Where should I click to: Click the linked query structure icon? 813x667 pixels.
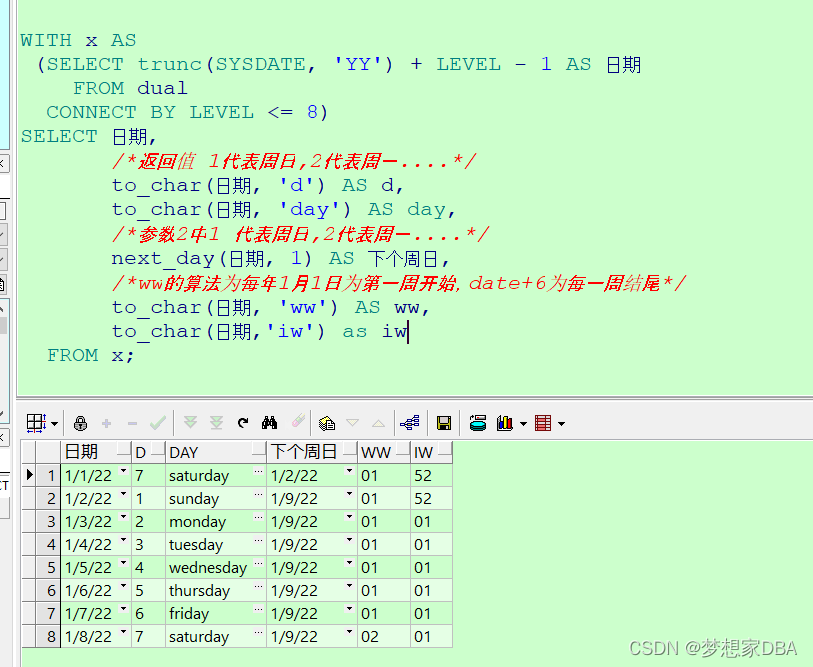410,422
